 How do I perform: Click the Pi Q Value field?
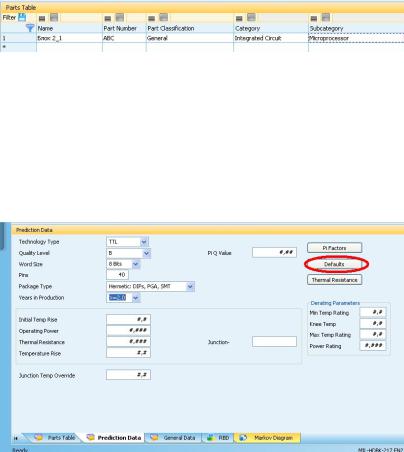coord(274,252)
